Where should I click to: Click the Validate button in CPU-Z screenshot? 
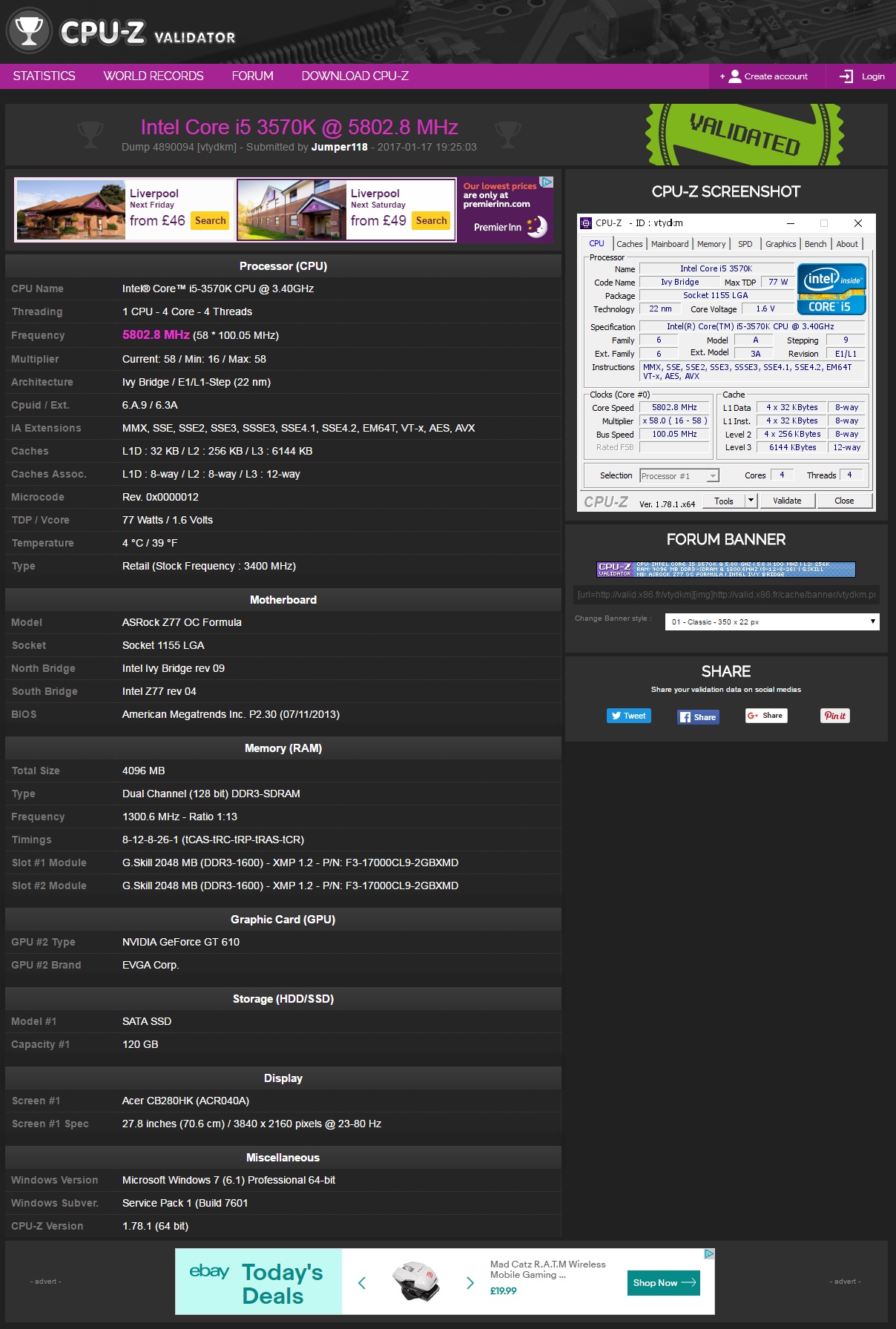pyautogui.click(x=787, y=501)
